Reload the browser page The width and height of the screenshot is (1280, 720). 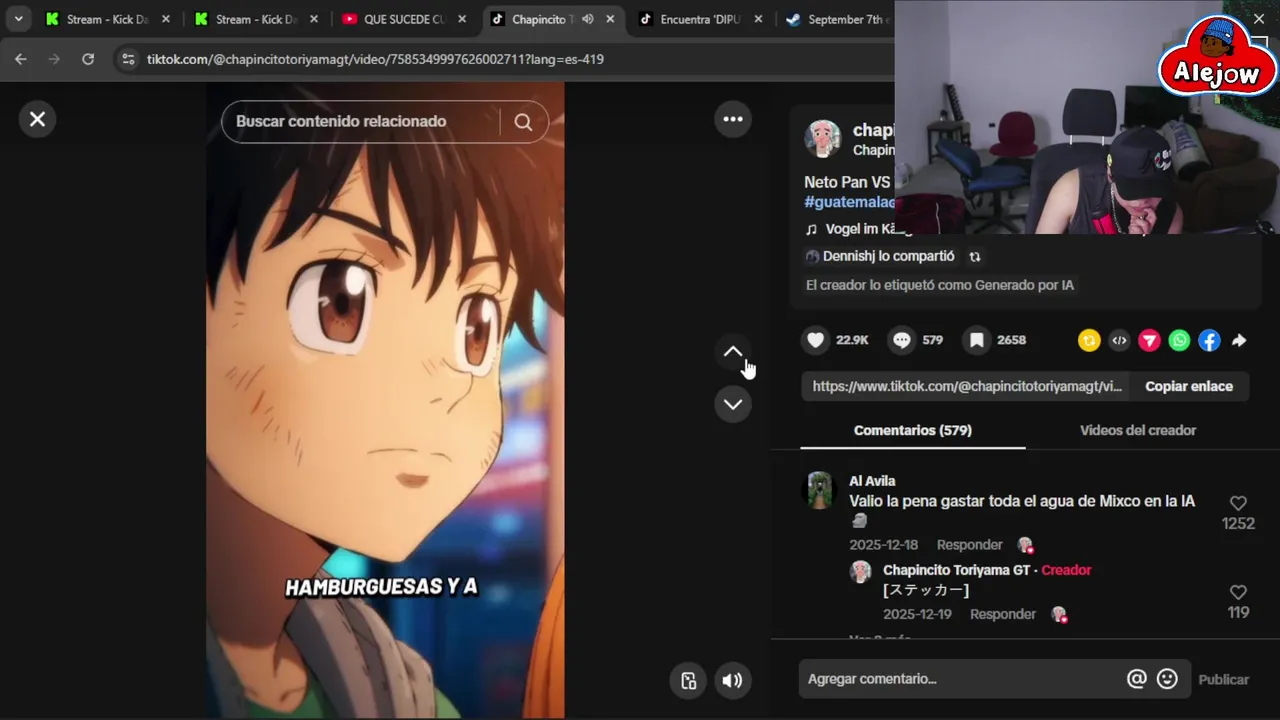click(88, 59)
